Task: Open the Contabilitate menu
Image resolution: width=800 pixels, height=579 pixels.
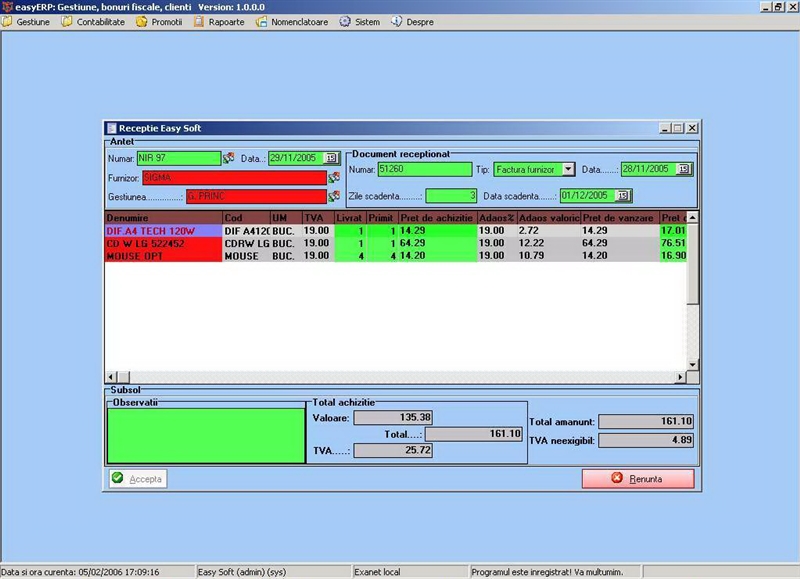Action: pyautogui.click(x=94, y=21)
